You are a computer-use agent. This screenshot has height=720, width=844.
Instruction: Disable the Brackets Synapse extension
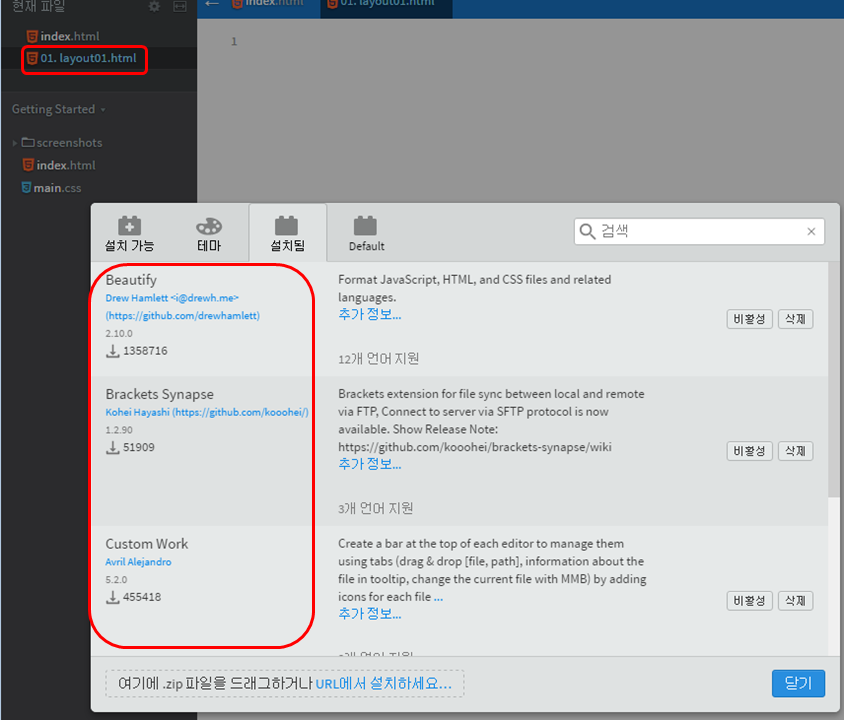pos(749,451)
